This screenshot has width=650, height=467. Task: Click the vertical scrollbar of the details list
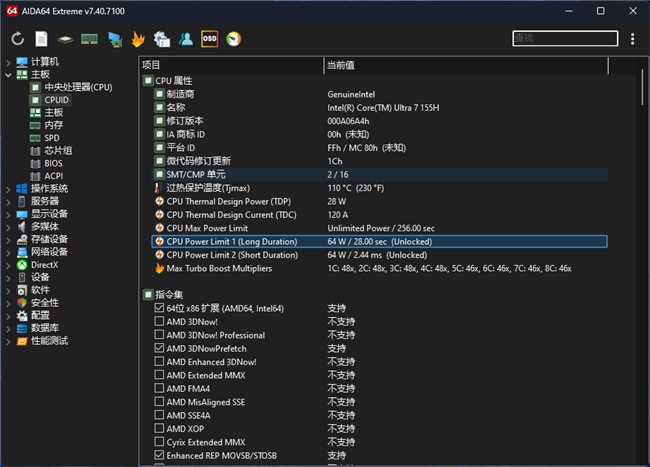pos(642,265)
